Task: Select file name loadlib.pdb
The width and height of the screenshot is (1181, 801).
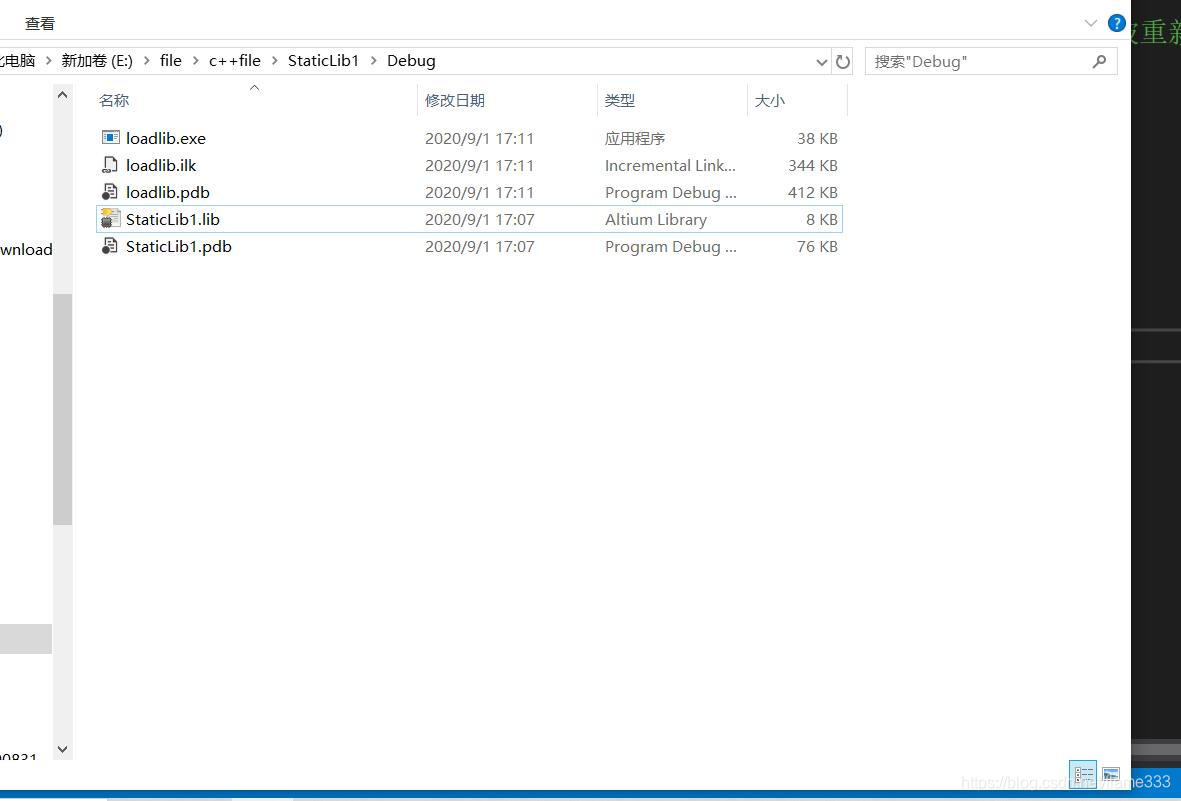Action: point(168,193)
